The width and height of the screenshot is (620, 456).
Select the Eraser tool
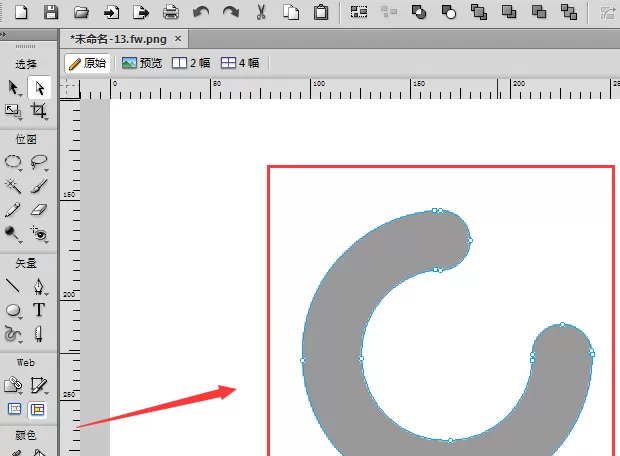[39, 210]
